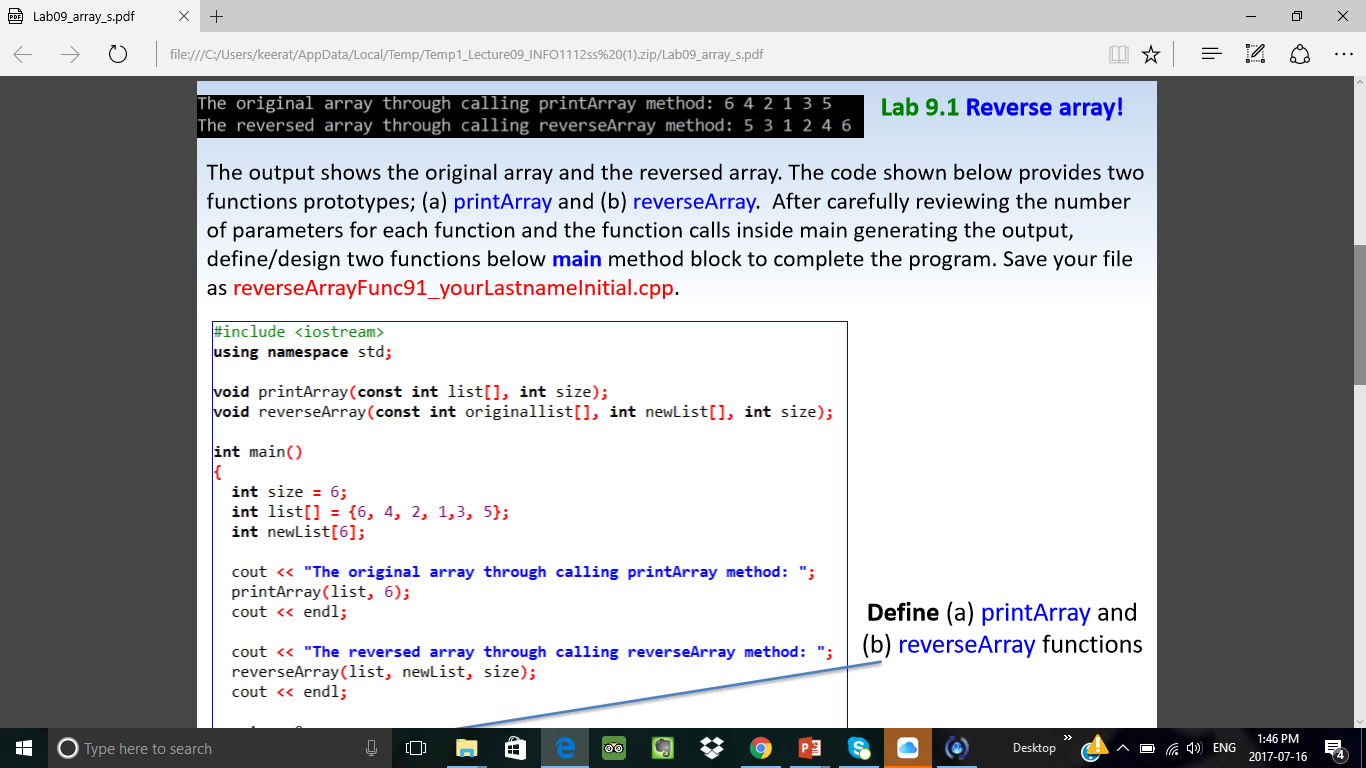1366x768 pixels.
Task: Open a new tab with plus button
Action: (x=216, y=16)
